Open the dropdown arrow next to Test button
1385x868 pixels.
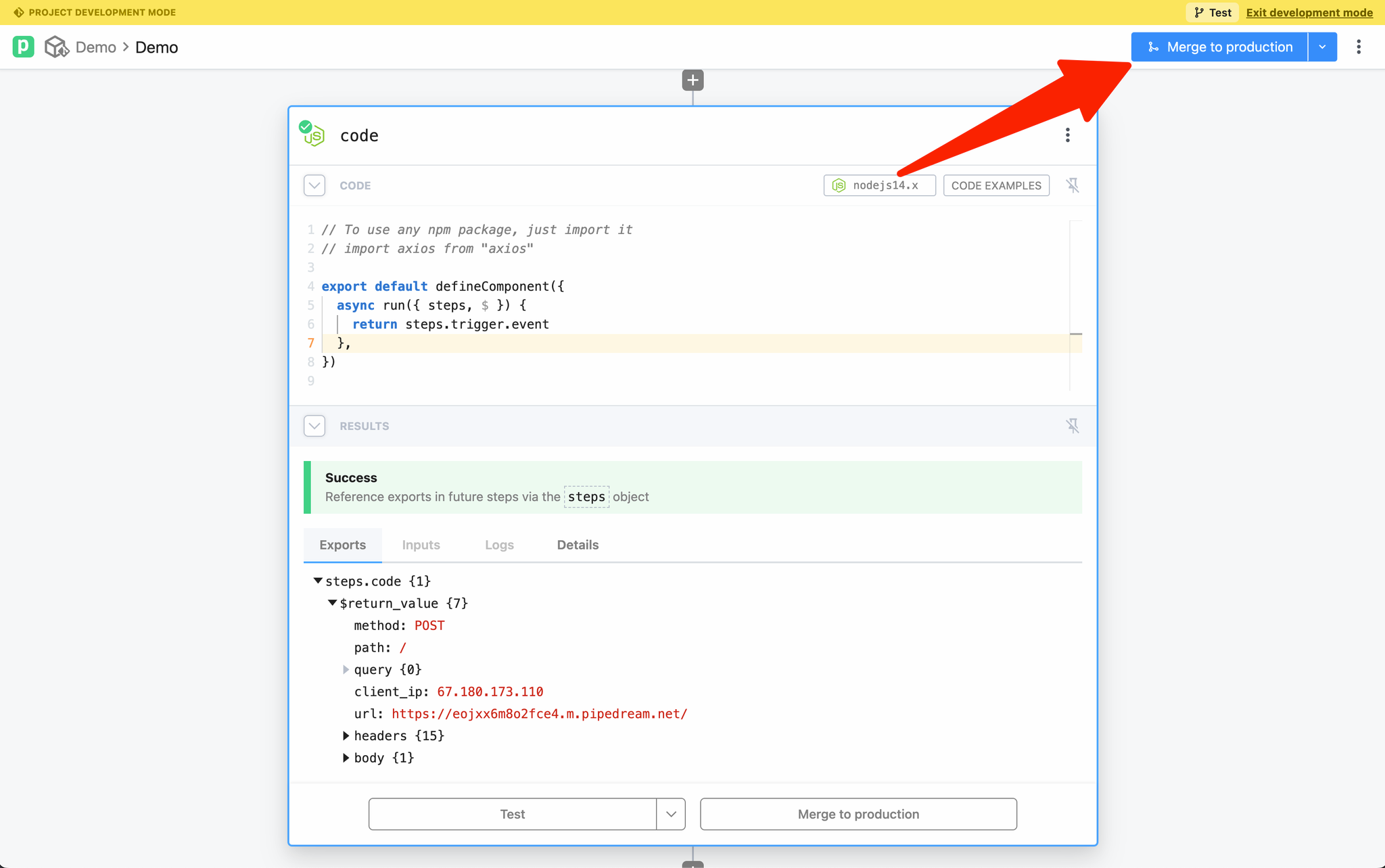[671, 814]
